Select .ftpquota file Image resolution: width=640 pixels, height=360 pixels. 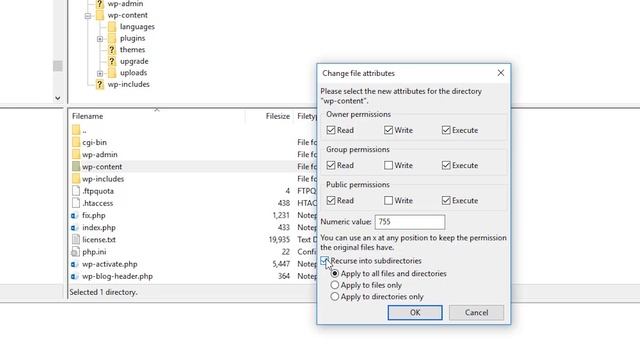[x=193, y=191]
